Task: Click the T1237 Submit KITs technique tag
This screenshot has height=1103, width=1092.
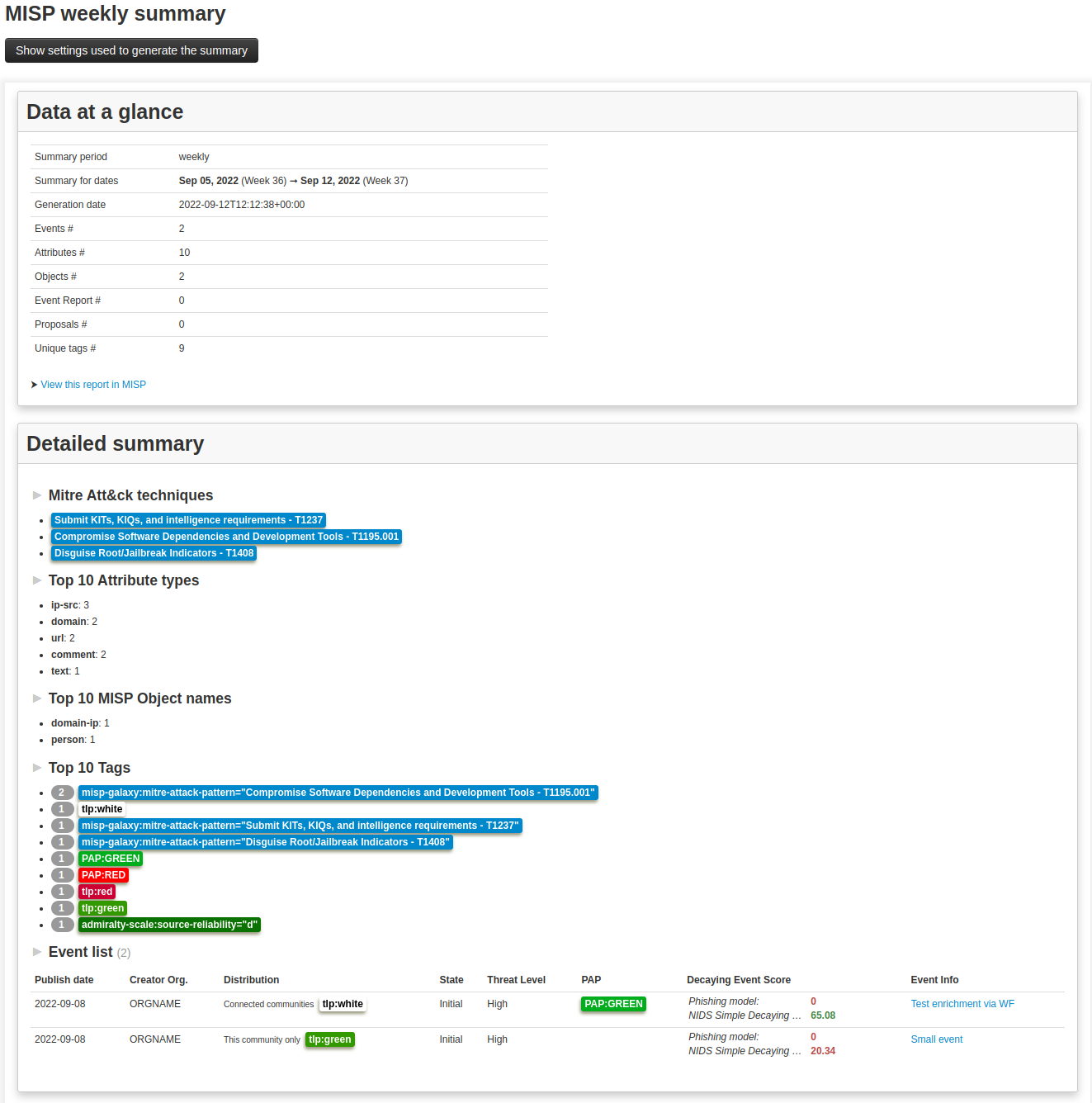Action: tap(188, 520)
